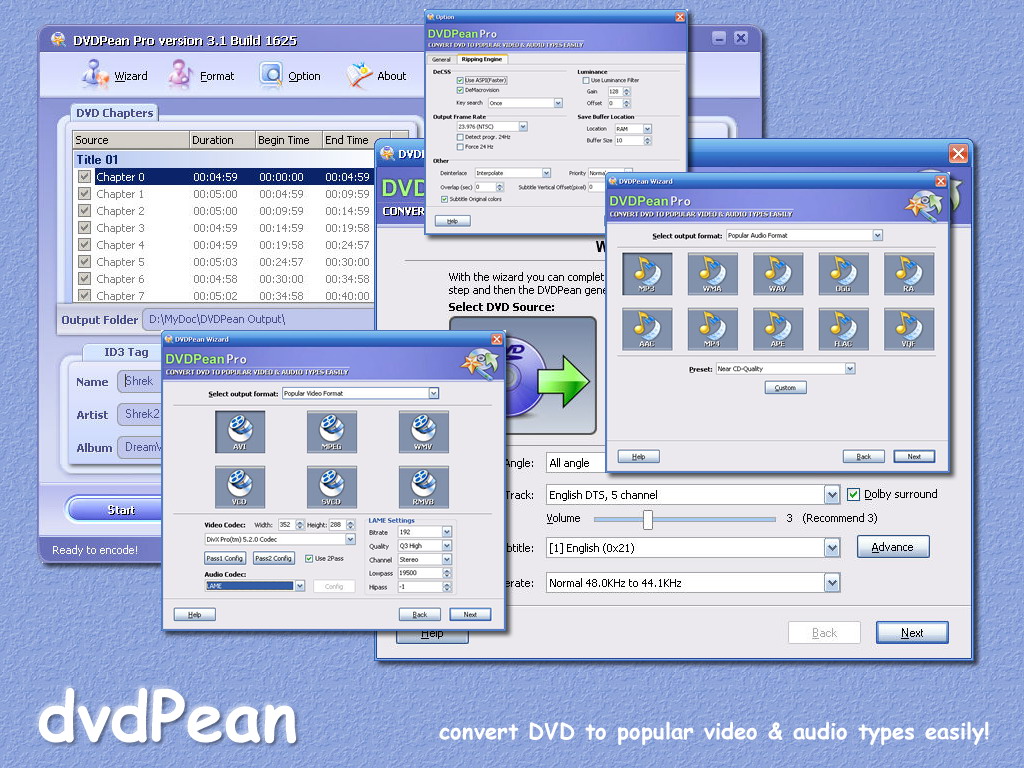Click the Custom button in audio format wizard
The image size is (1024, 768).
point(785,388)
